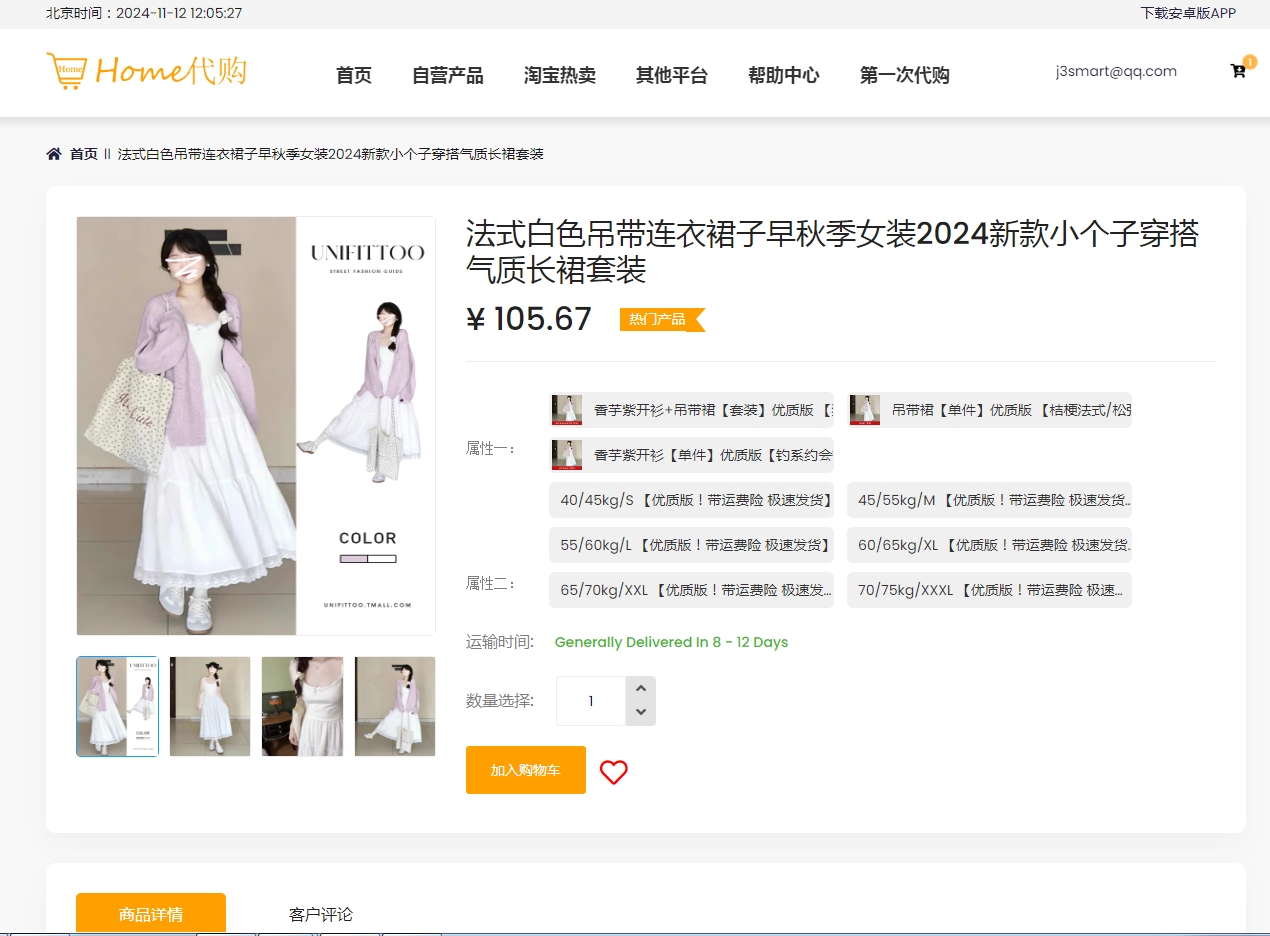Decrease quantity with down arrow
Image resolution: width=1270 pixels, height=936 pixels.
[x=641, y=713]
